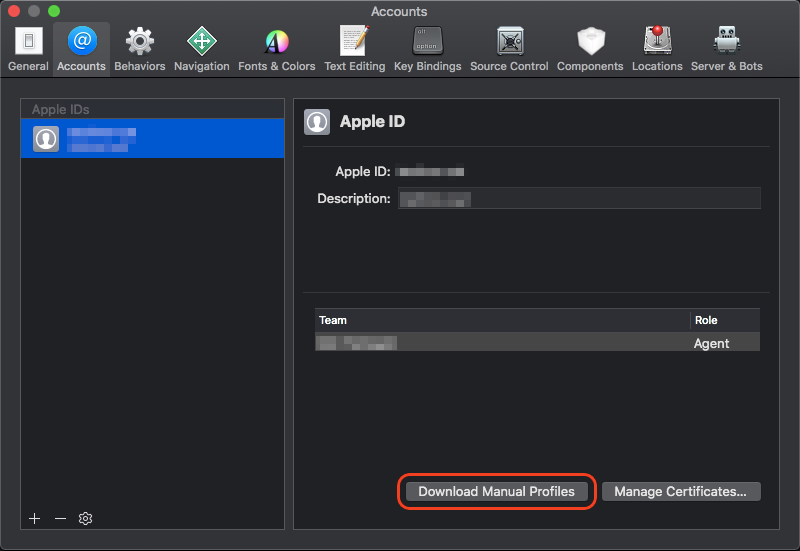This screenshot has height=551, width=800.
Task: Open the account actions gear menu
Action: [85, 518]
